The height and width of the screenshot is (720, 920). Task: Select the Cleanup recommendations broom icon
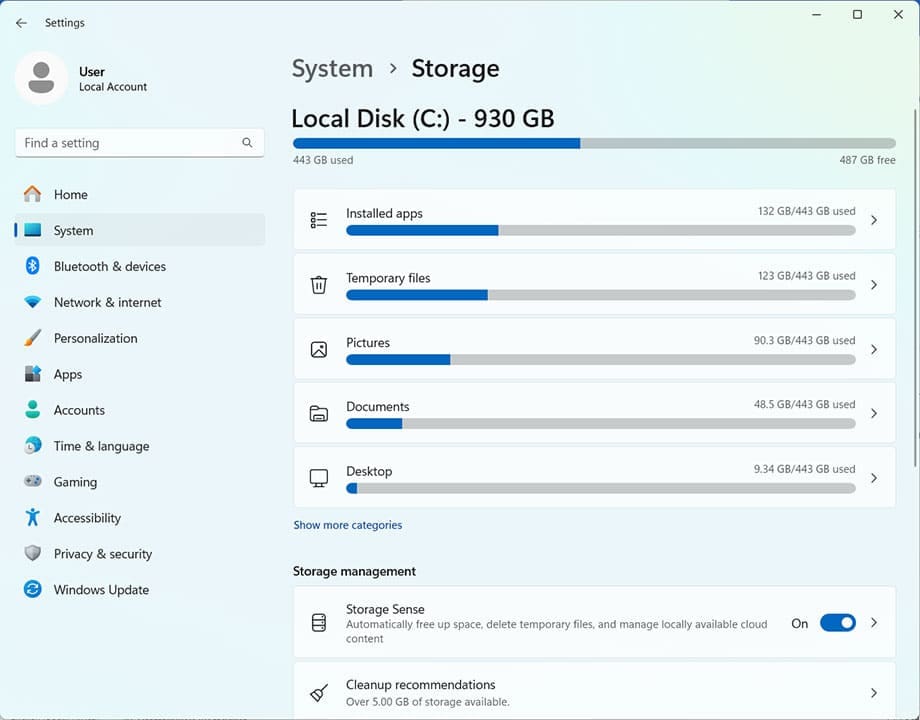pos(318,692)
